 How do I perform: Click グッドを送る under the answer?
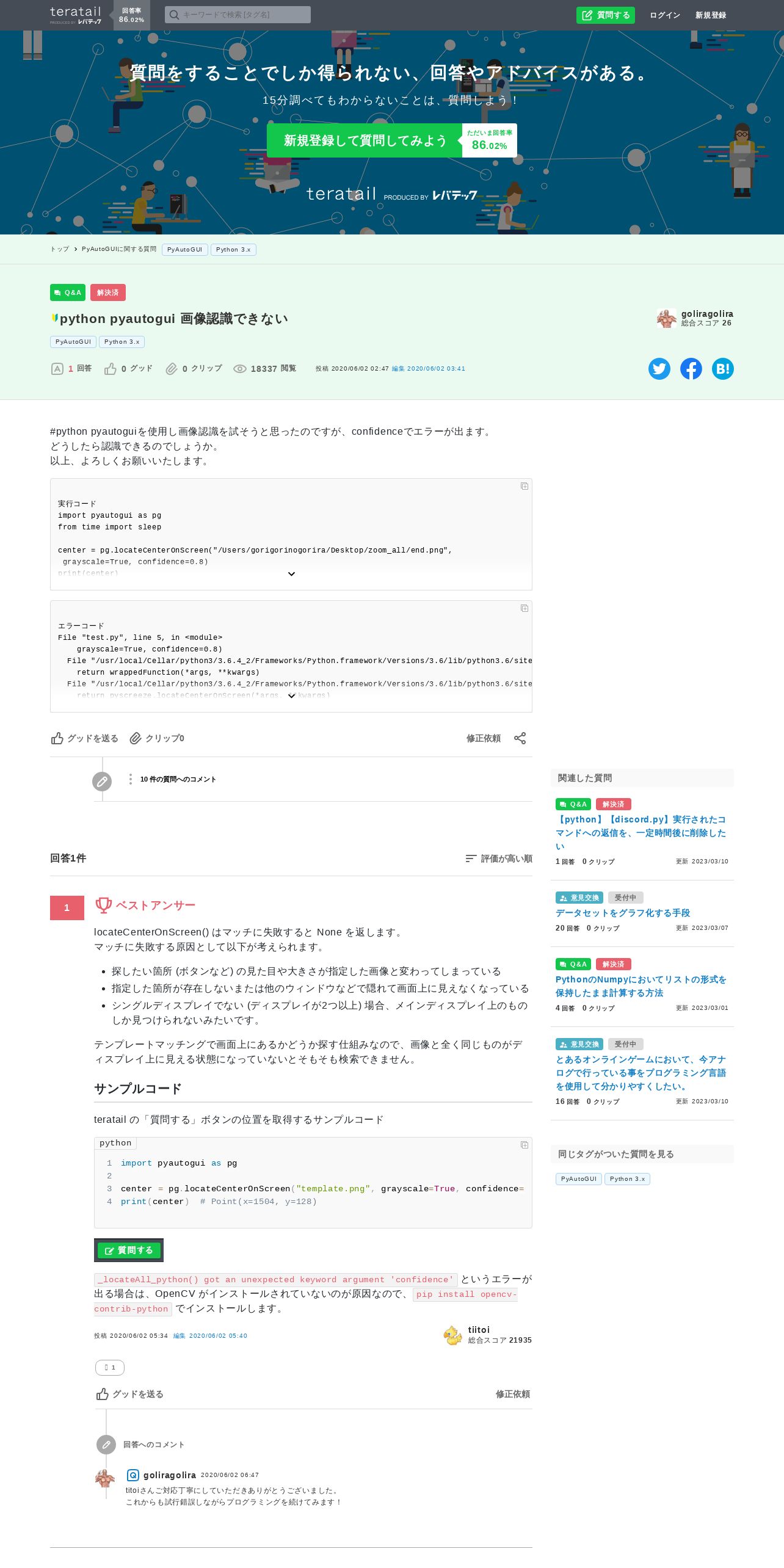click(x=129, y=1394)
